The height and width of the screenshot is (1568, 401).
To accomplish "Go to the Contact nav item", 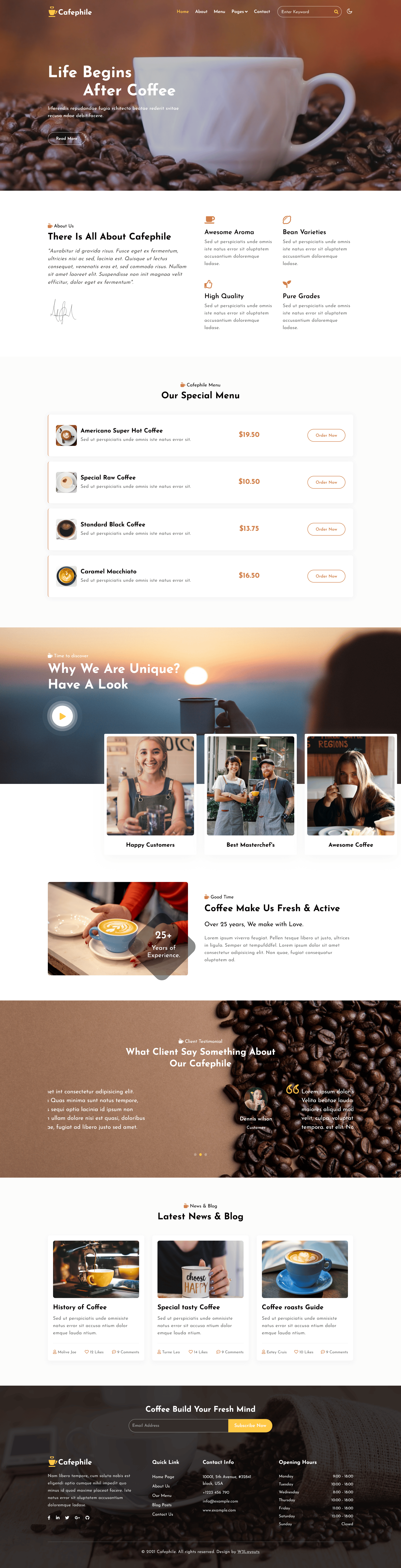I will click(262, 11).
